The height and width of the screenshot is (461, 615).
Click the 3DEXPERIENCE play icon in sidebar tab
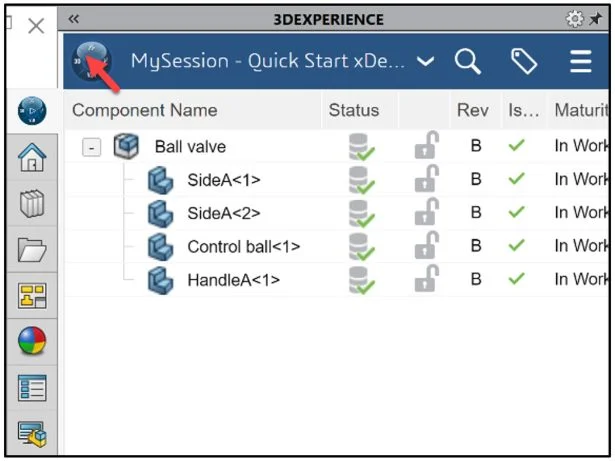(x=32, y=110)
